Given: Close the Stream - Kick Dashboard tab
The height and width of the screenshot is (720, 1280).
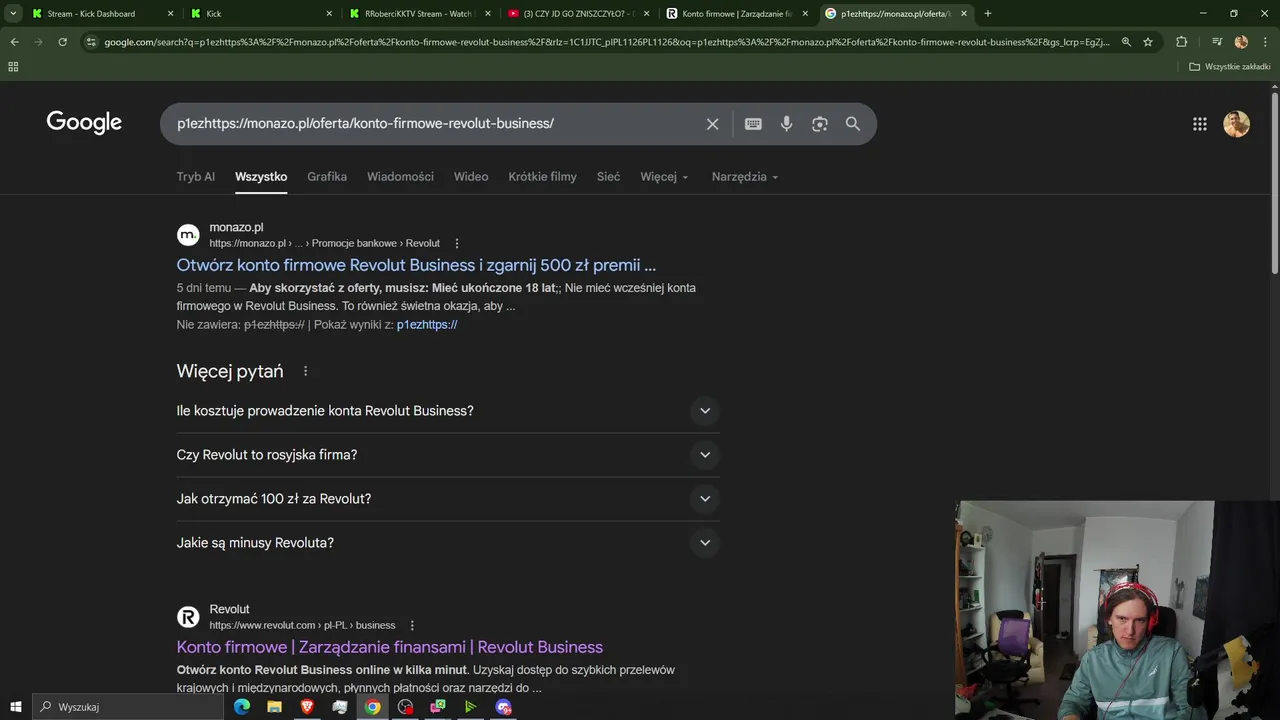Looking at the screenshot, I should point(170,14).
